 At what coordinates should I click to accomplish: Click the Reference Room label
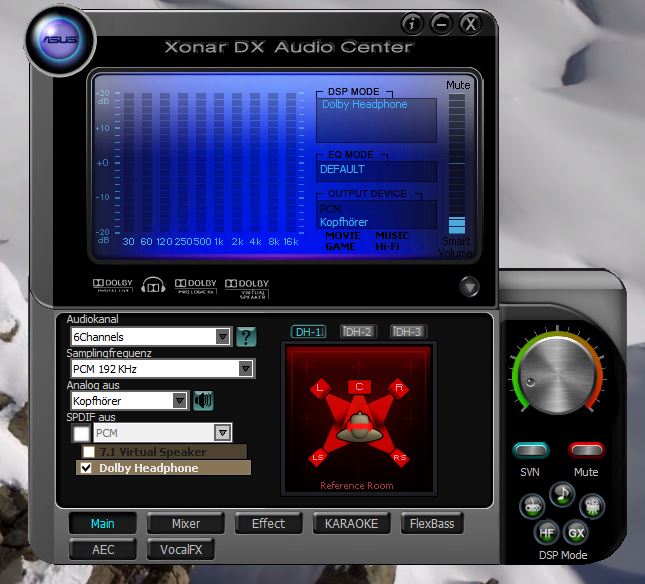tap(357, 486)
